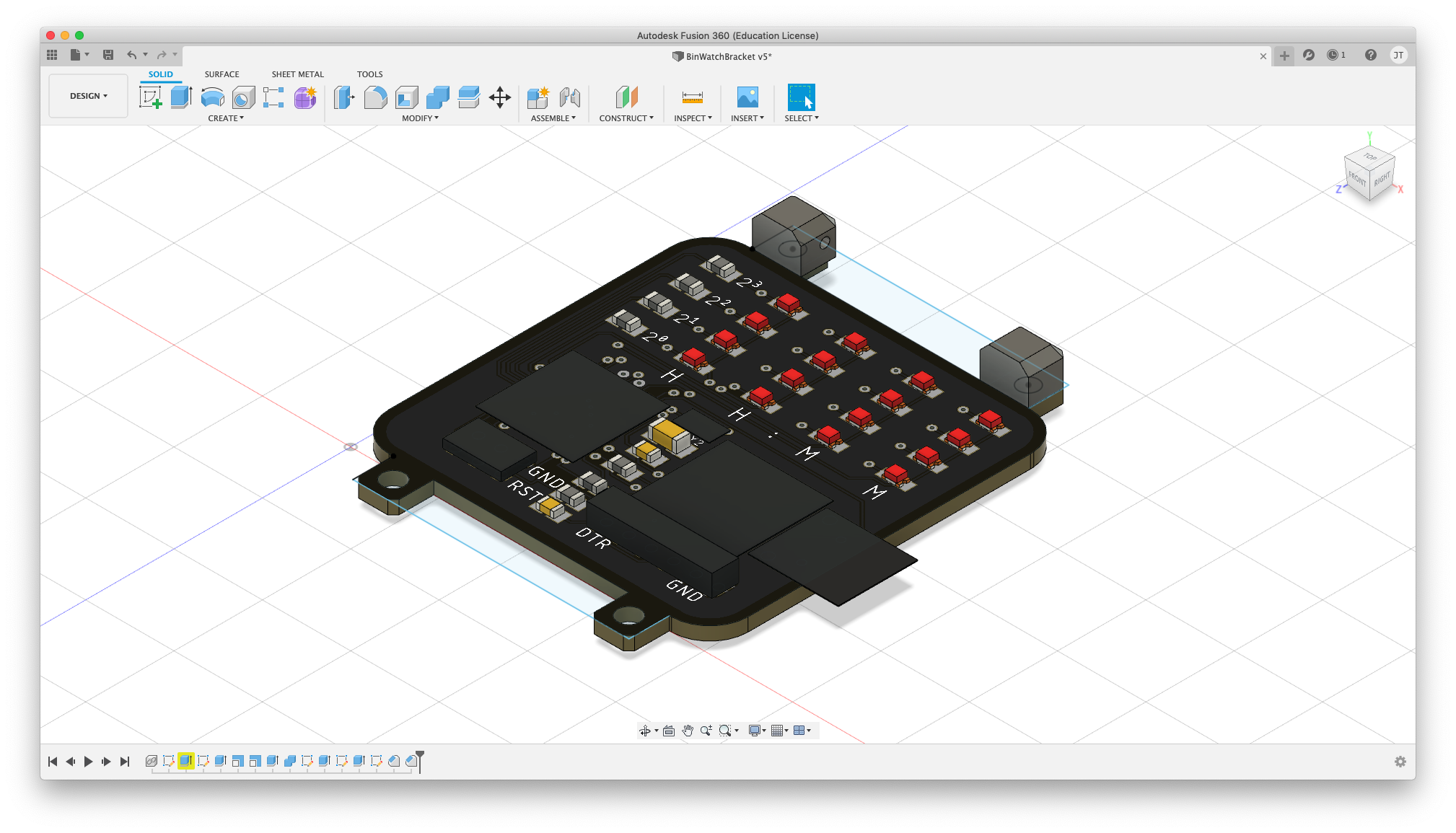Redo the last undone action
Image resolution: width=1456 pixels, height=833 pixels.
162,55
